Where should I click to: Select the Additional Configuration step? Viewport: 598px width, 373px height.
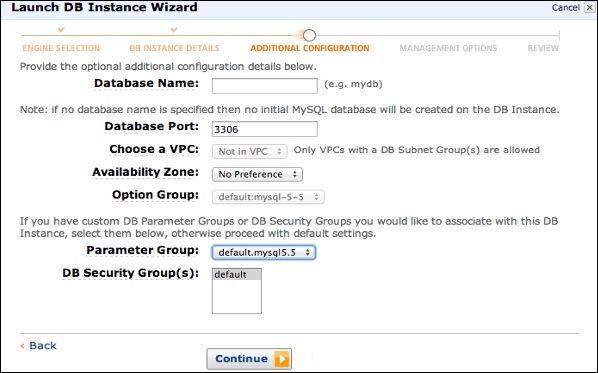(310, 48)
